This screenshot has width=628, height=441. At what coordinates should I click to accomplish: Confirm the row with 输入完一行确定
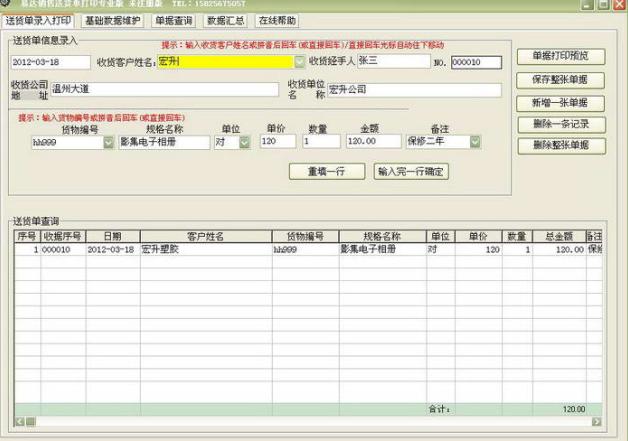point(411,172)
